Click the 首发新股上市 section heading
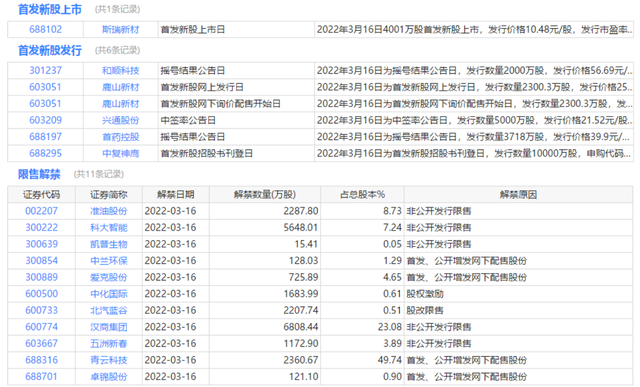This screenshot has width=640, height=387. (50, 9)
